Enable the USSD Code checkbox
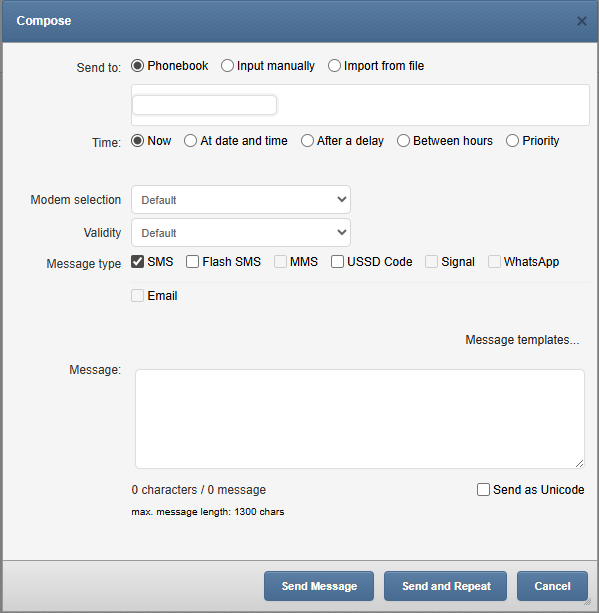This screenshot has height=613, width=599. 337,262
